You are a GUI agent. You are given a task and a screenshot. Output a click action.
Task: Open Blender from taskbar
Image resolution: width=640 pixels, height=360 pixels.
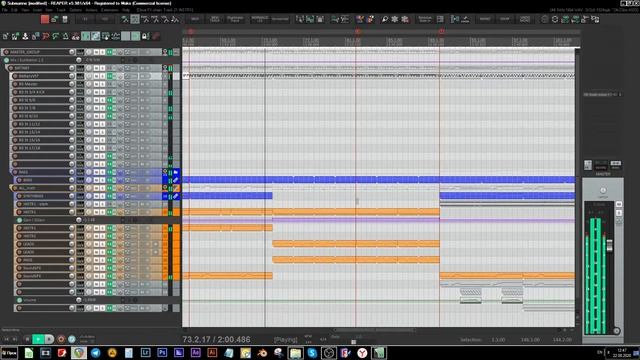coord(262,353)
